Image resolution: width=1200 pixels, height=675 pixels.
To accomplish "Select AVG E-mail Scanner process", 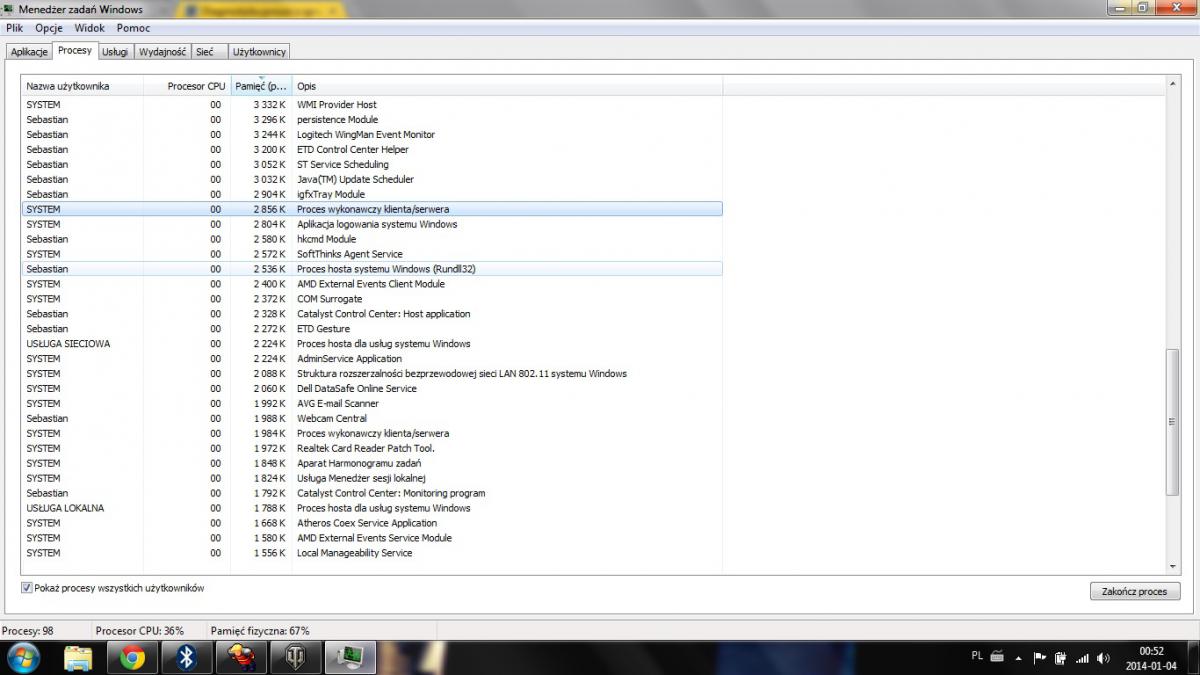I will (x=372, y=403).
